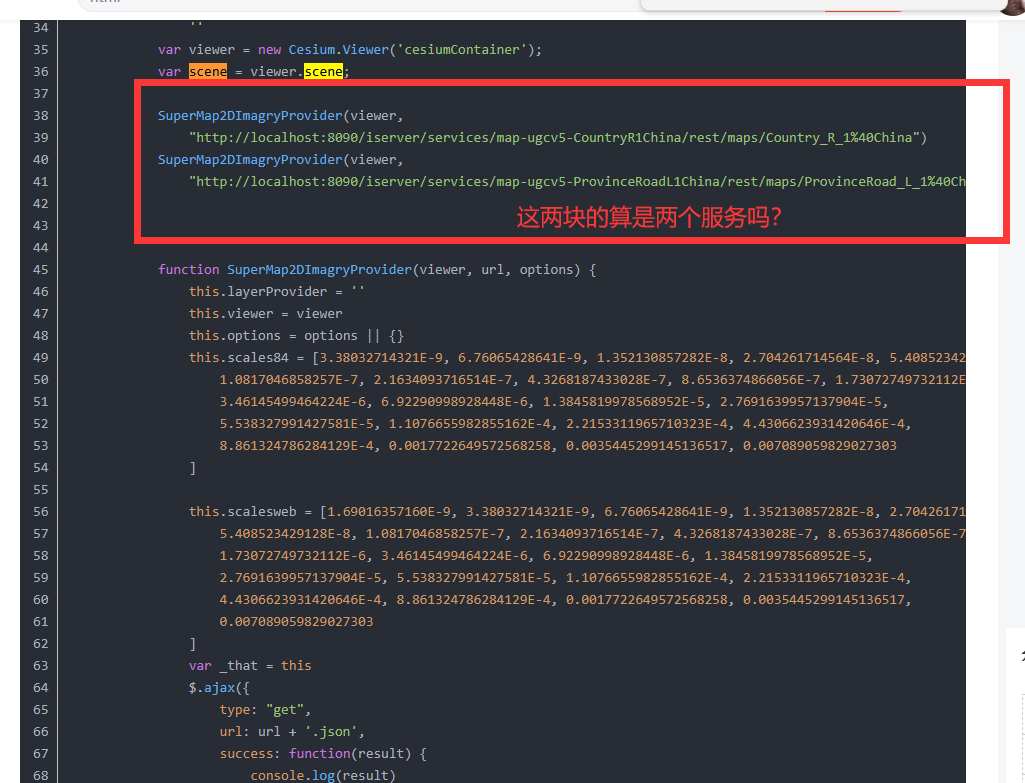Click the highlighted 'scene' variable declaration
This screenshot has height=783, width=1025.
[x=208, y=72]
